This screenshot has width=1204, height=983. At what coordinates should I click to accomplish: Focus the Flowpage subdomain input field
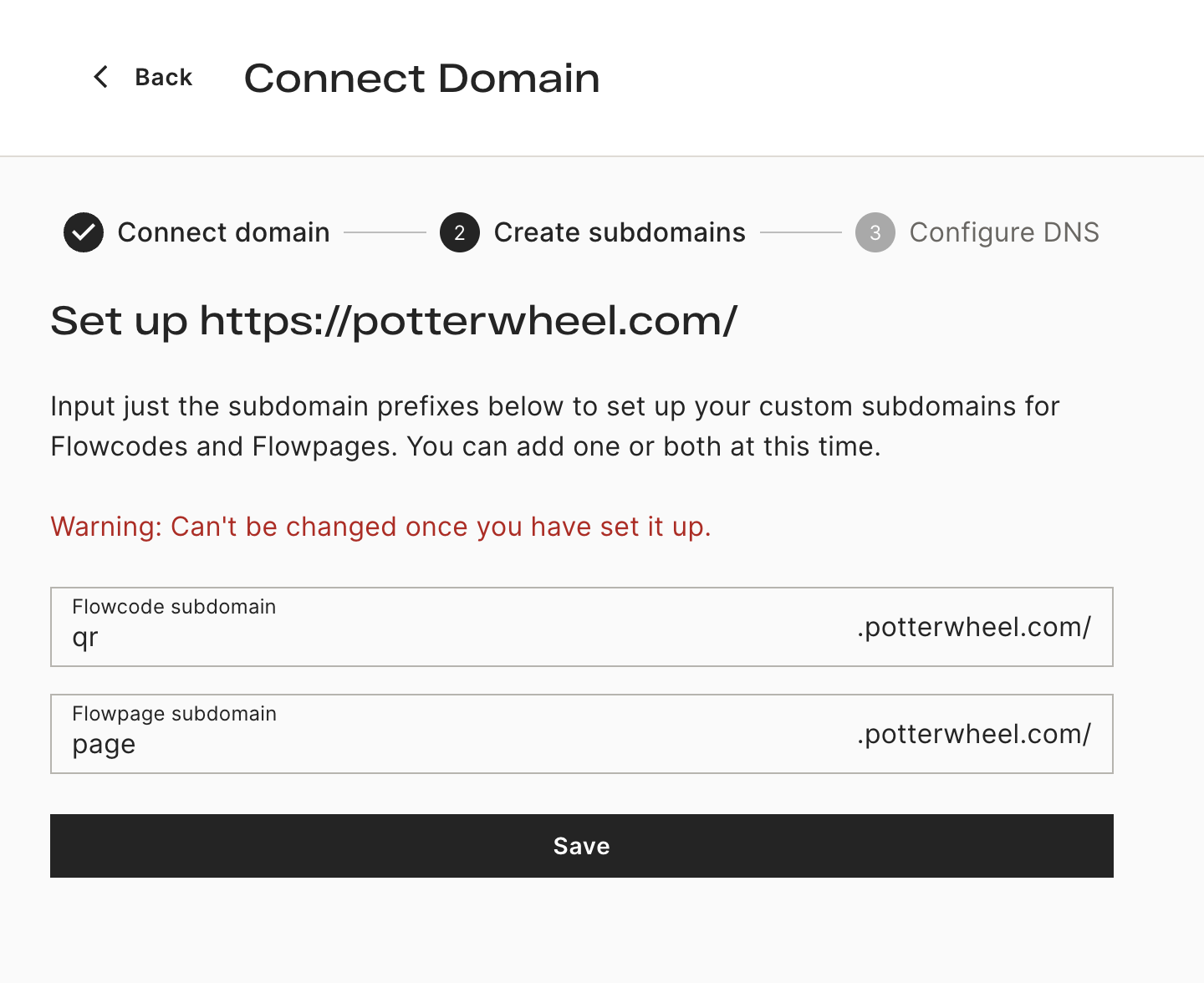click(582, 734)
